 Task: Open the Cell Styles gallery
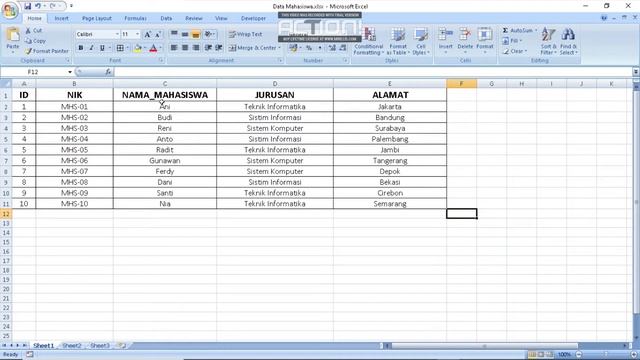[x=420, y=41]
